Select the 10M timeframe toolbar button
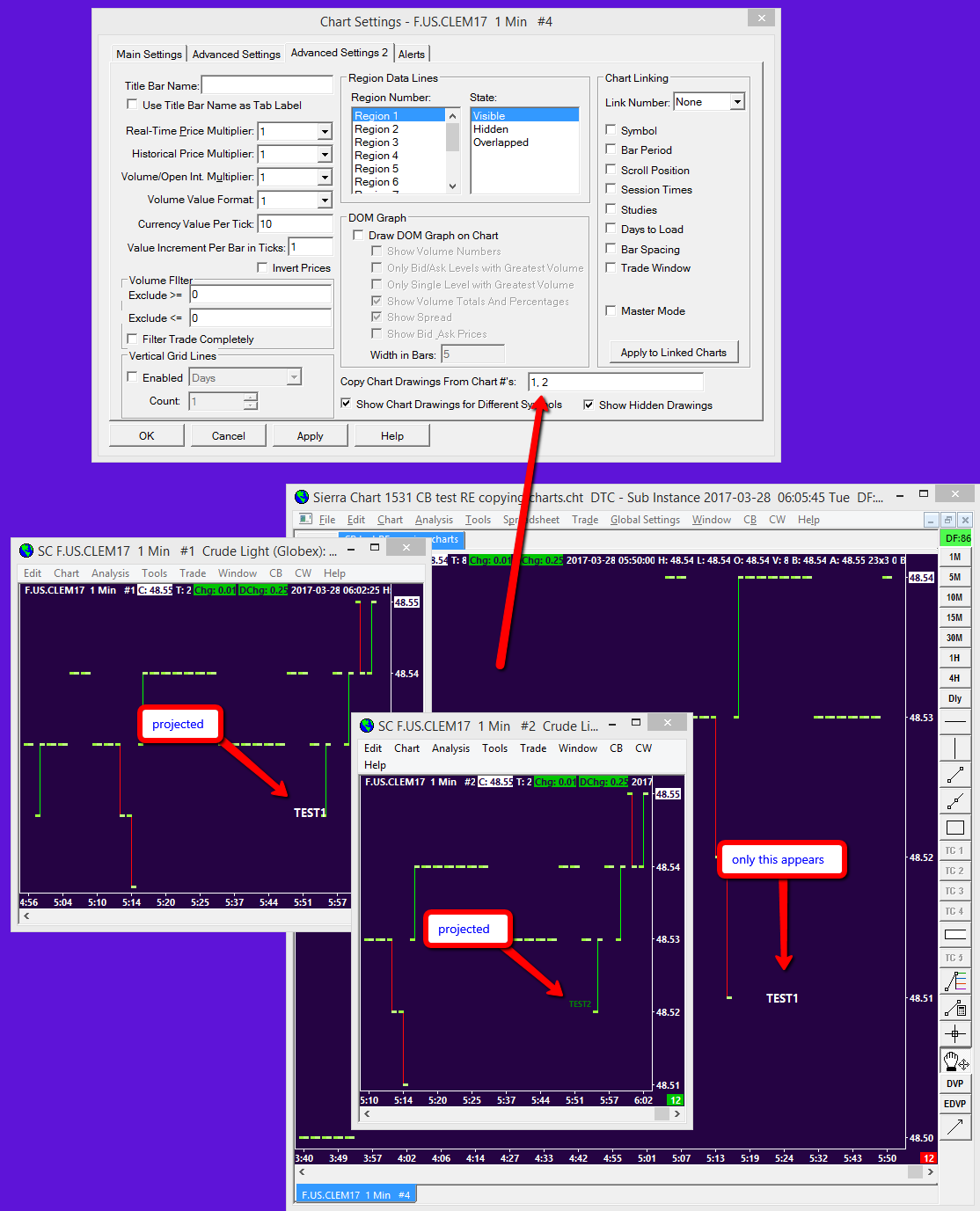The height and width of the screenshot is (1211, 980). point(954,597)
